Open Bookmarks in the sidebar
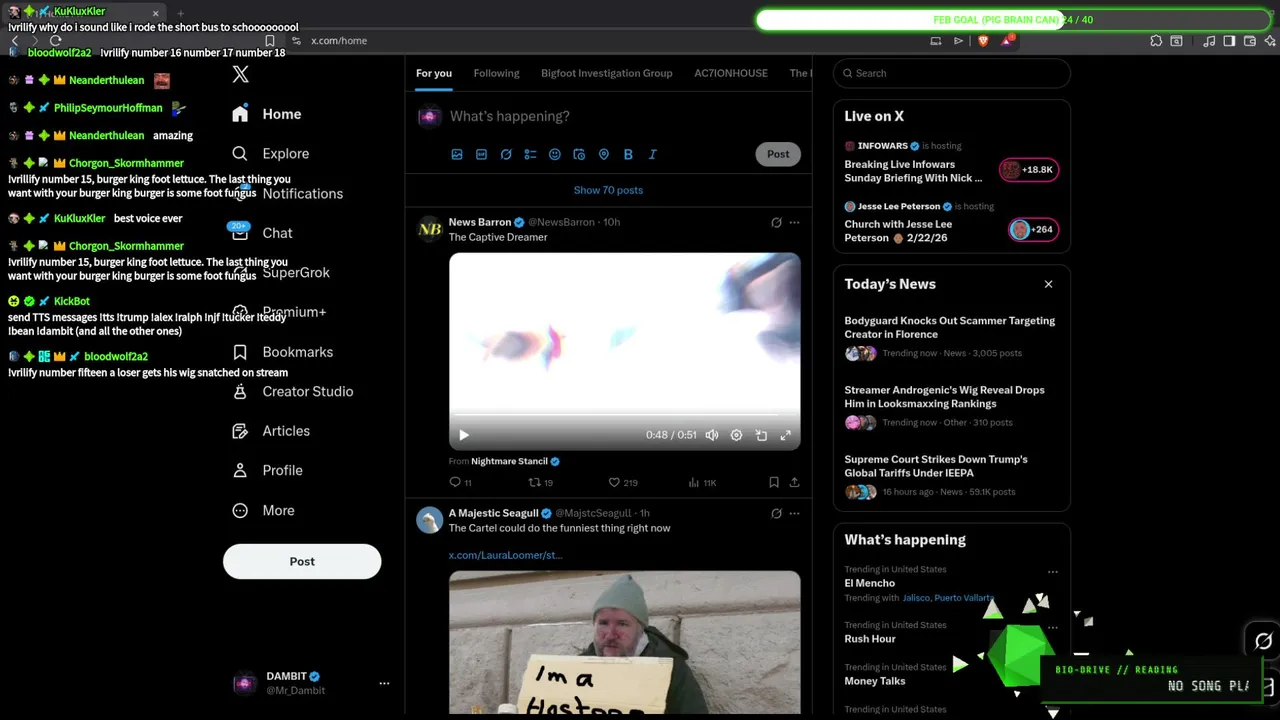The height and width of the screenshot is (720, 1280). 283,352
